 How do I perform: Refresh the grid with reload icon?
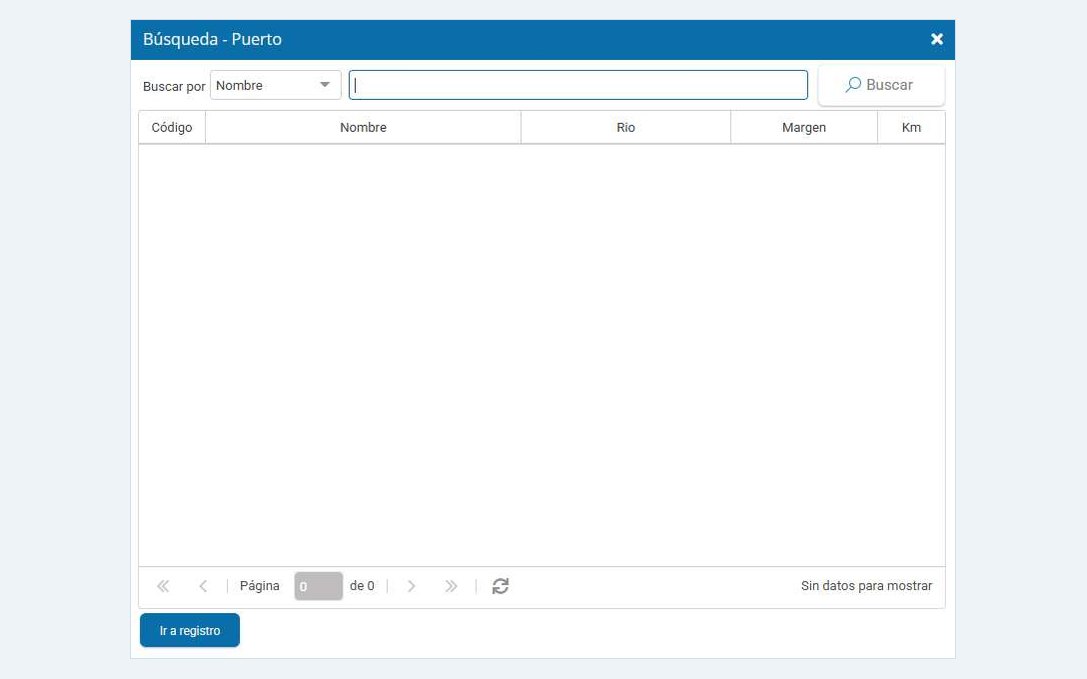(x=501, y=586)
